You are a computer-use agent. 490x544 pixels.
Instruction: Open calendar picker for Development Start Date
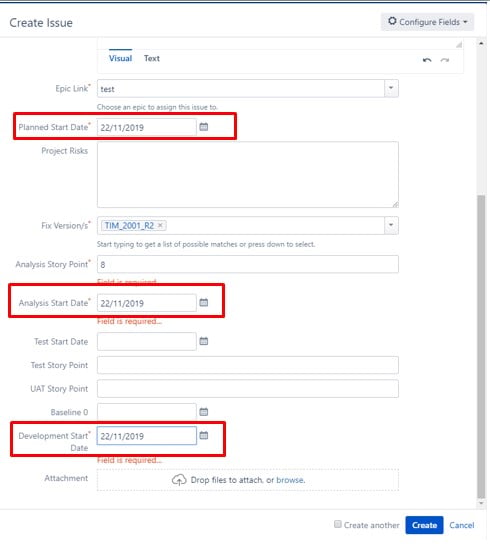pyautogui.click(x=204, y=435)
